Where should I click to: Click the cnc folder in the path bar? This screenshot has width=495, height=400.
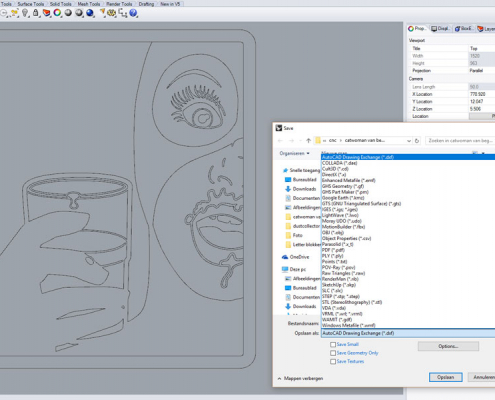coord(333,141)
